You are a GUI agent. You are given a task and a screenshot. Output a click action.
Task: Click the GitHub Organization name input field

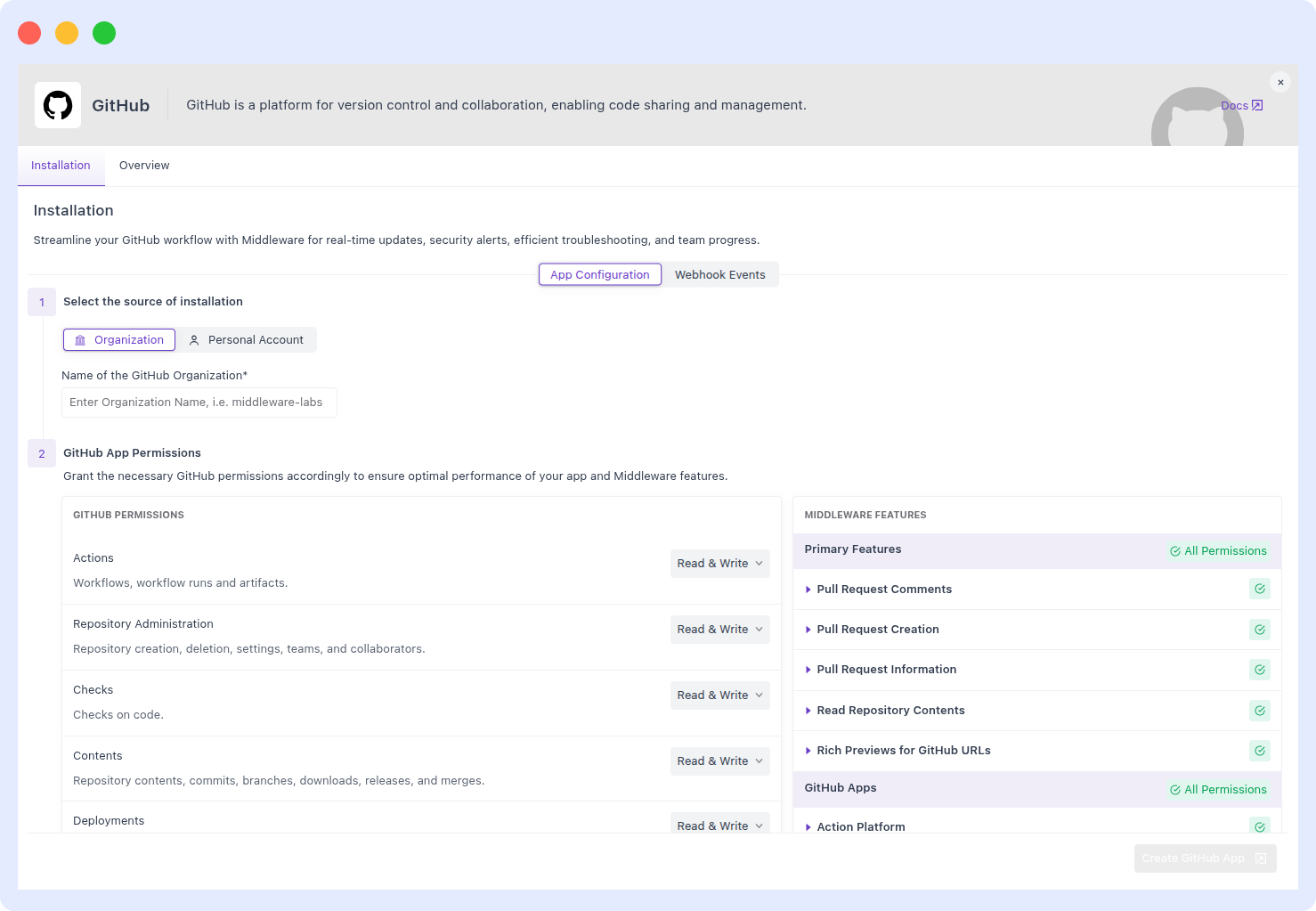(199, 402)
